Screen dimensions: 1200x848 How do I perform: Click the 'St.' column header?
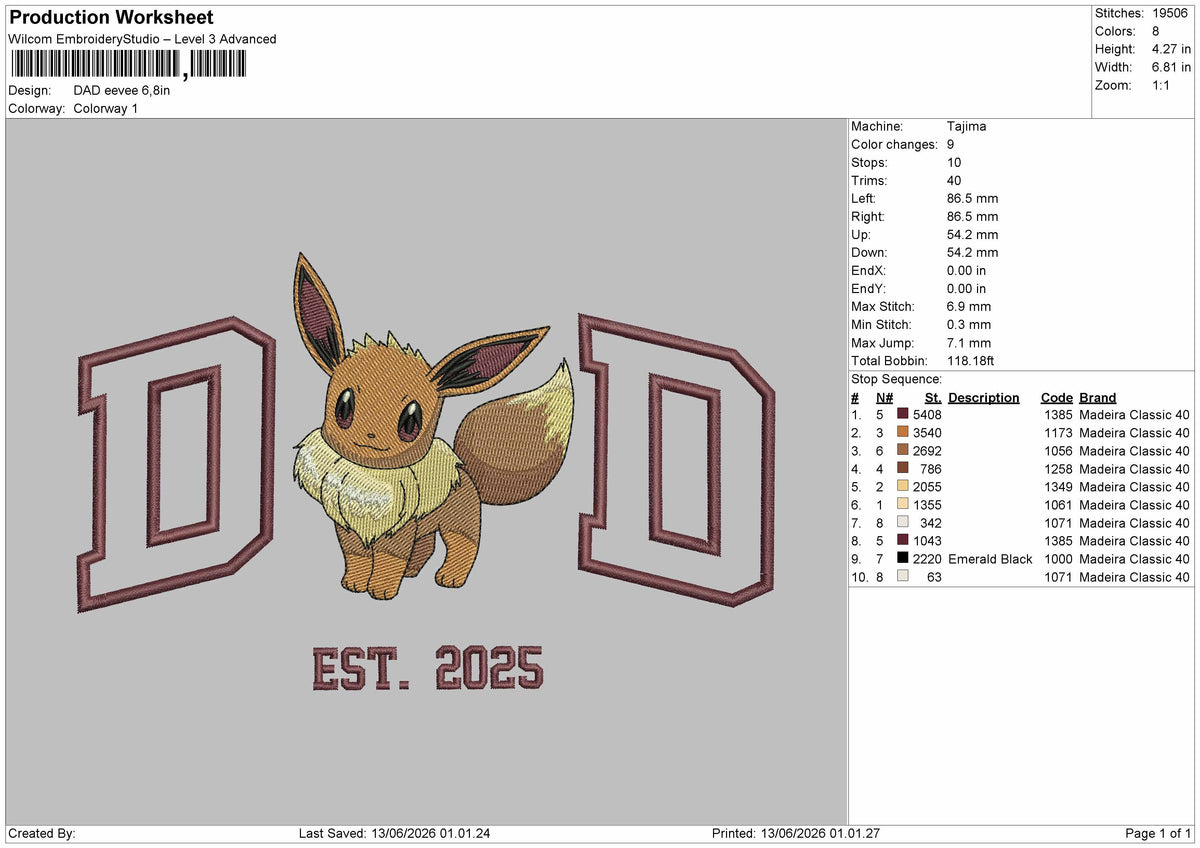click(x=933, y=398)
